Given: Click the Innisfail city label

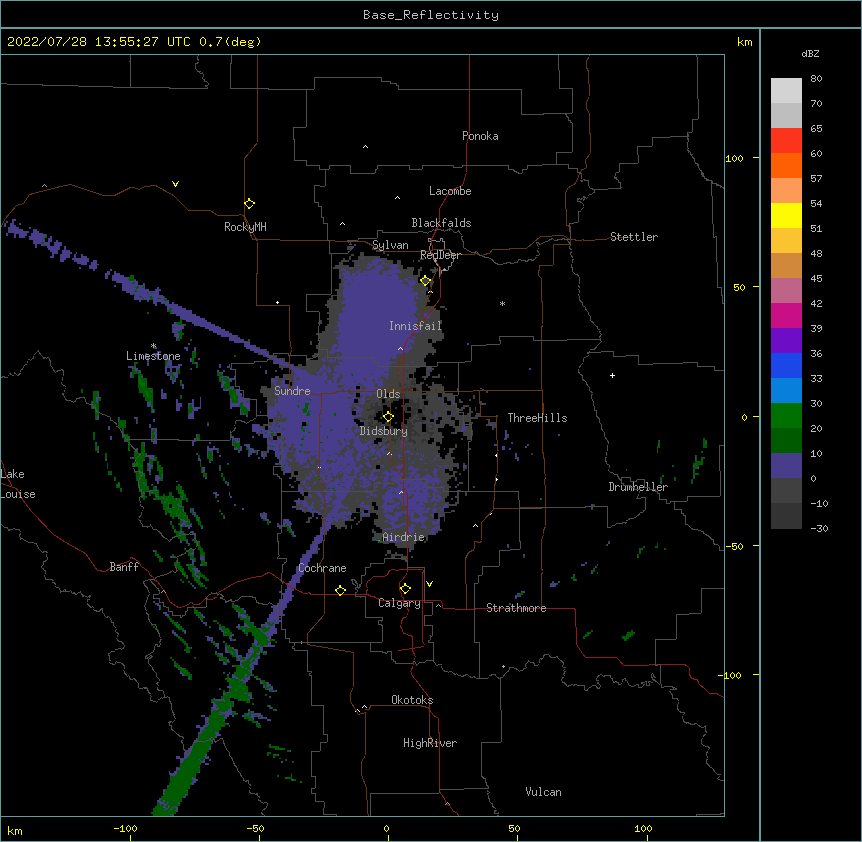Looking at the screenshot, I should click(415, 326).
